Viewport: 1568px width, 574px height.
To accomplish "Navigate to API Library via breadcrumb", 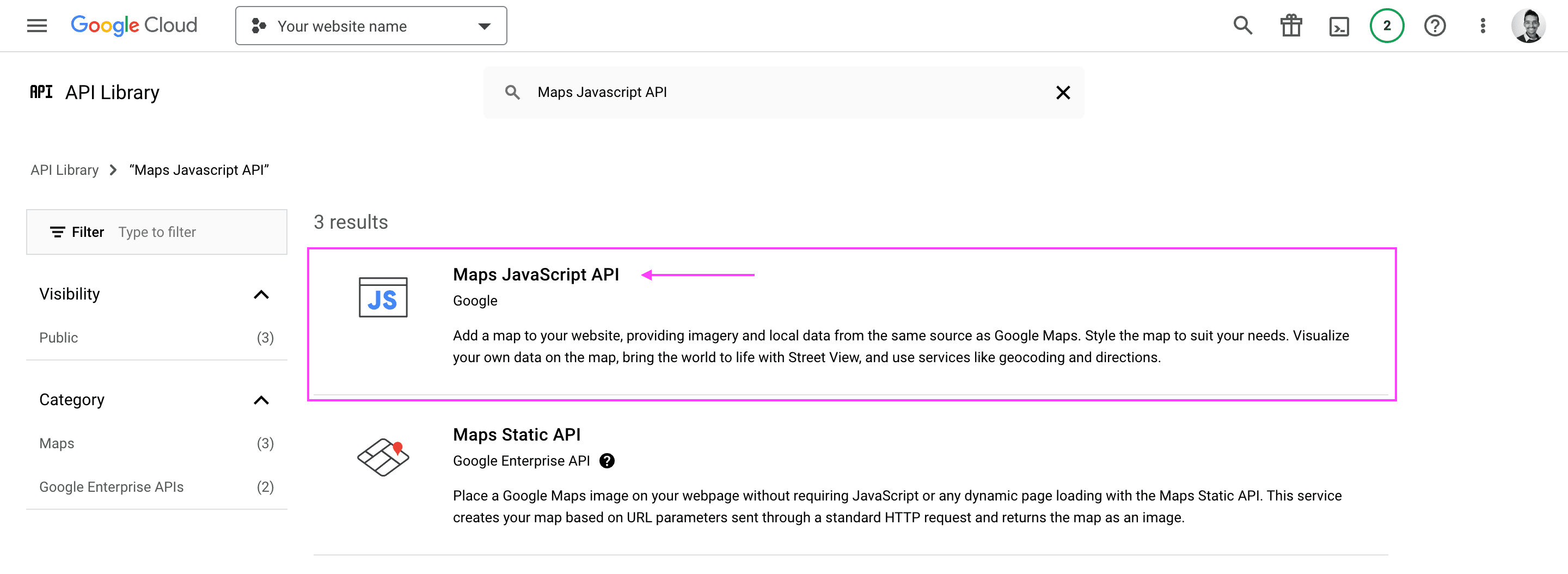I will [x=64, y=170].
